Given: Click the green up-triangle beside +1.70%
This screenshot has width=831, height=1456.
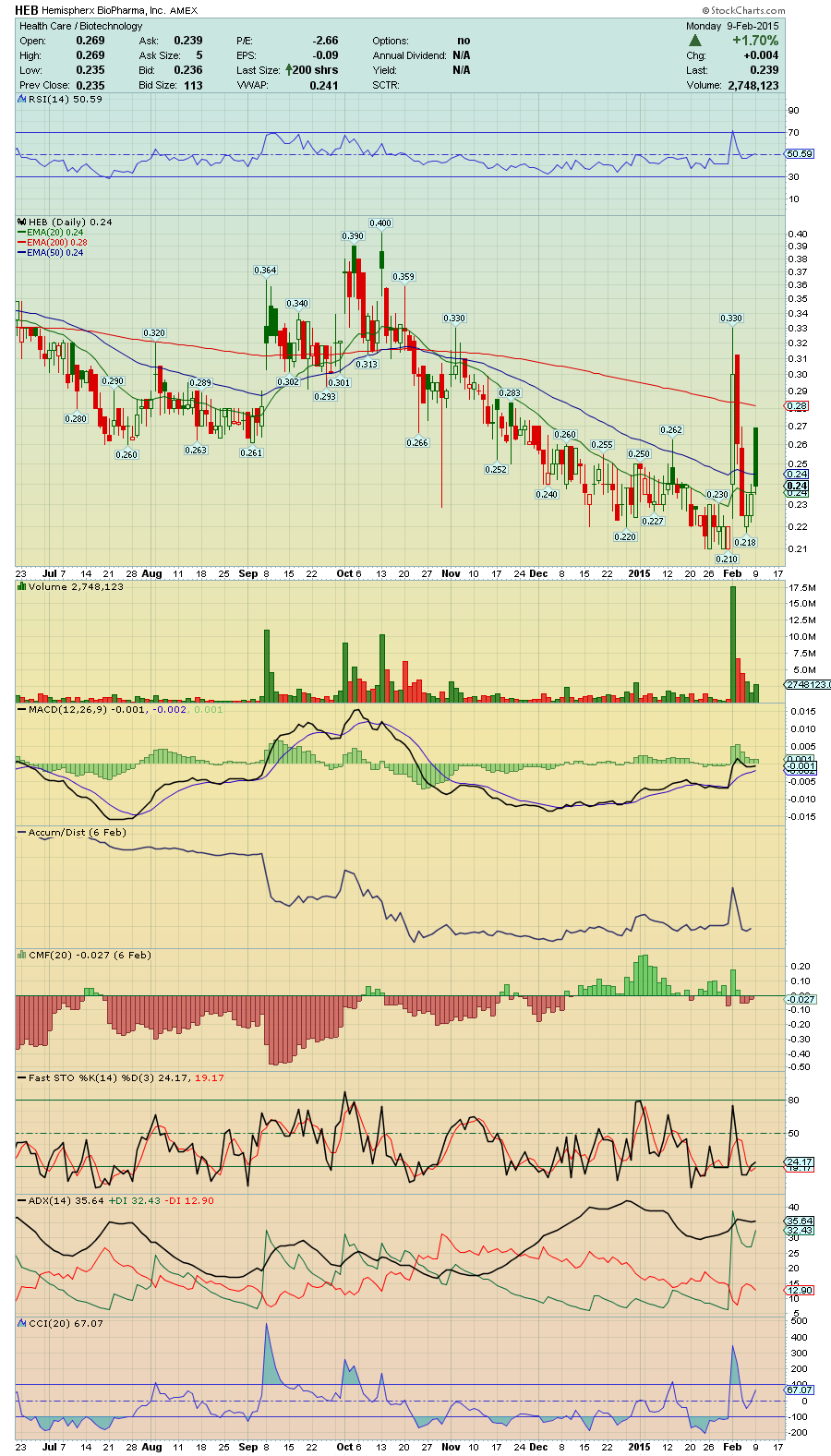Looking at the screenshot, I should [695, 41].
